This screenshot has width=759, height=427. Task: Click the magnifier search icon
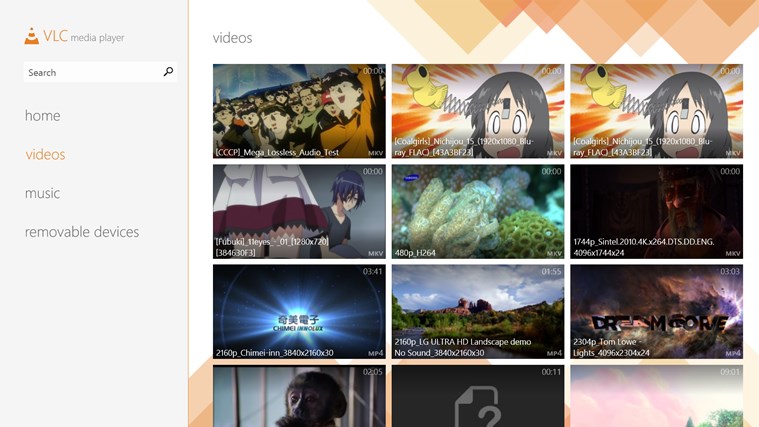(168, 72)
